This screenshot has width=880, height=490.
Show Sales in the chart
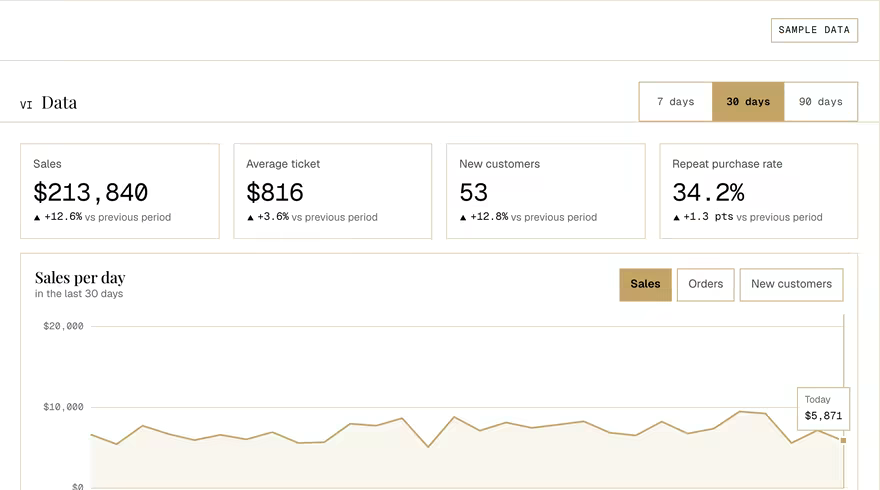coord(645,285)
